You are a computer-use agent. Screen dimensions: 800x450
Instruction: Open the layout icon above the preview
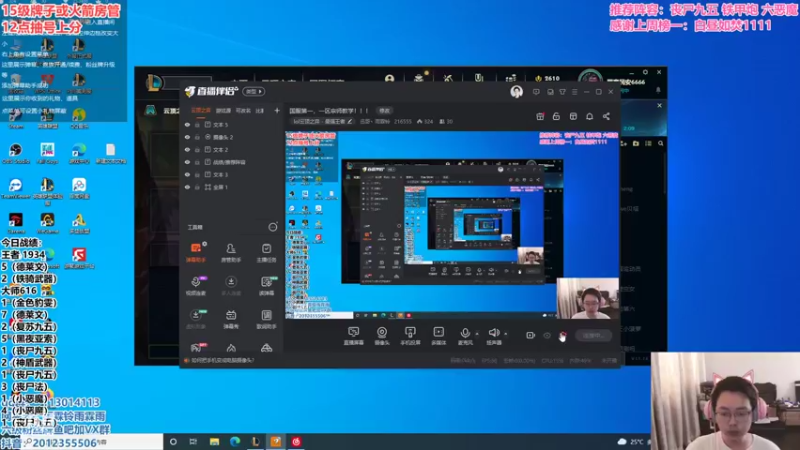pos(573,116)
